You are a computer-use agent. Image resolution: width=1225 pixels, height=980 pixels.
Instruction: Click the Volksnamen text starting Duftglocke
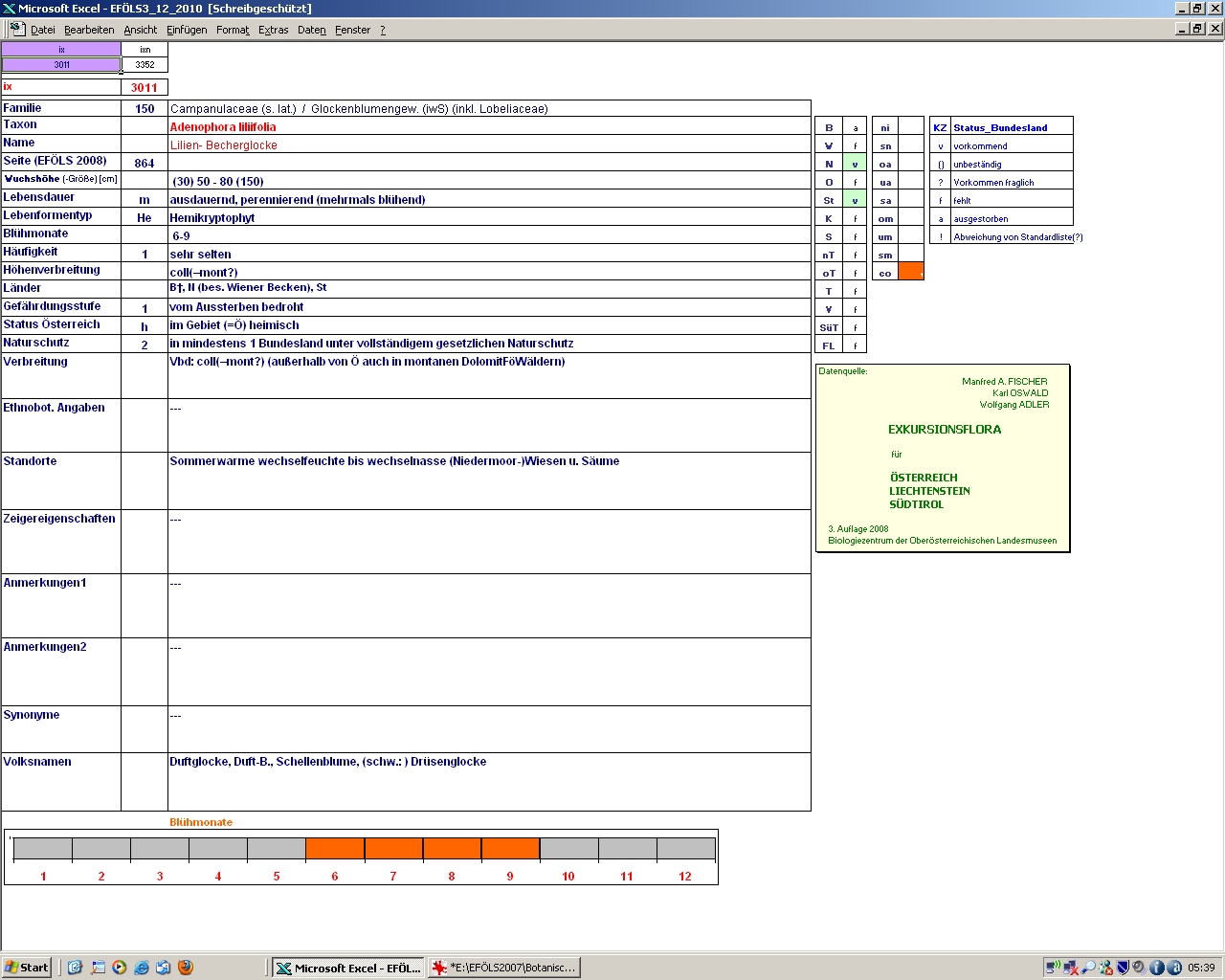328,762
